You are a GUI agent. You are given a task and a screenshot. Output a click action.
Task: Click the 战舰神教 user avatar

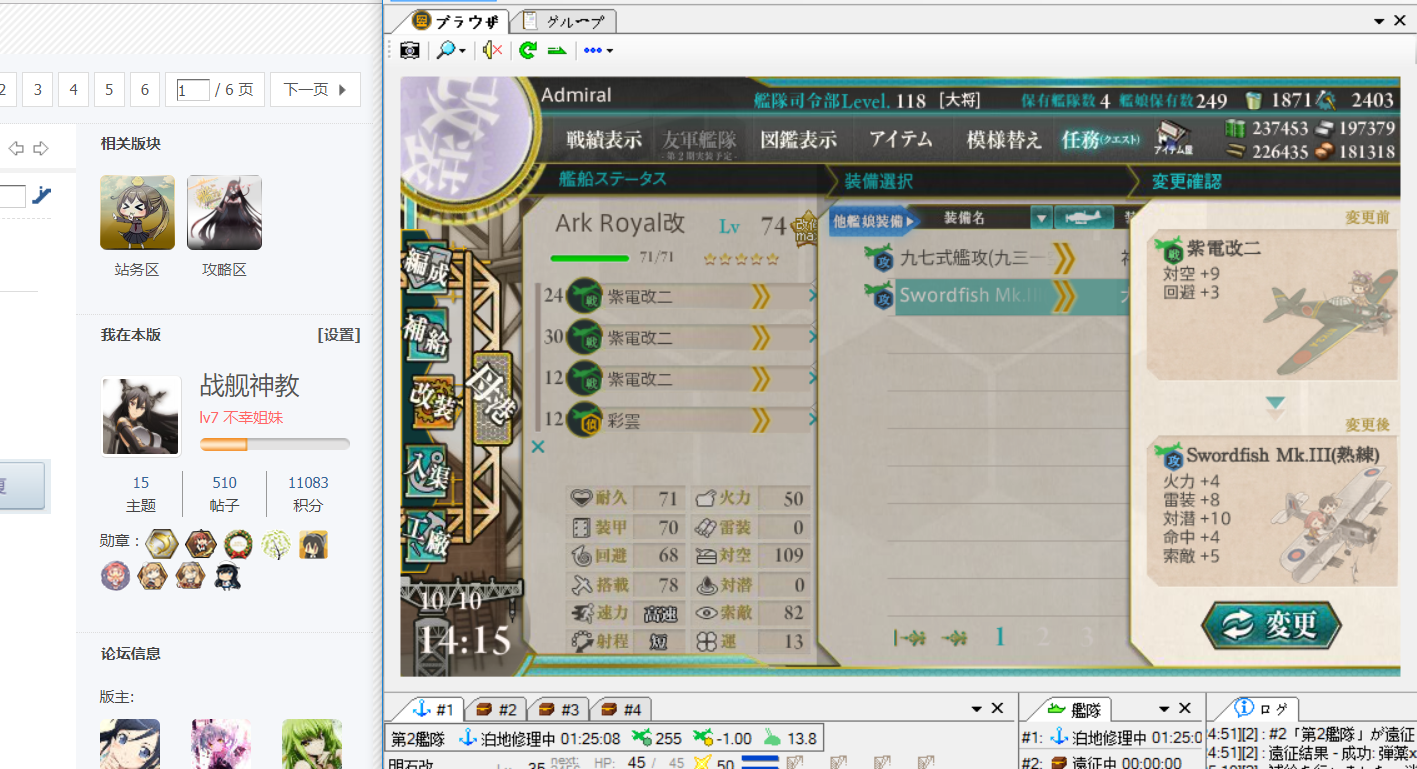pos(141,416)
